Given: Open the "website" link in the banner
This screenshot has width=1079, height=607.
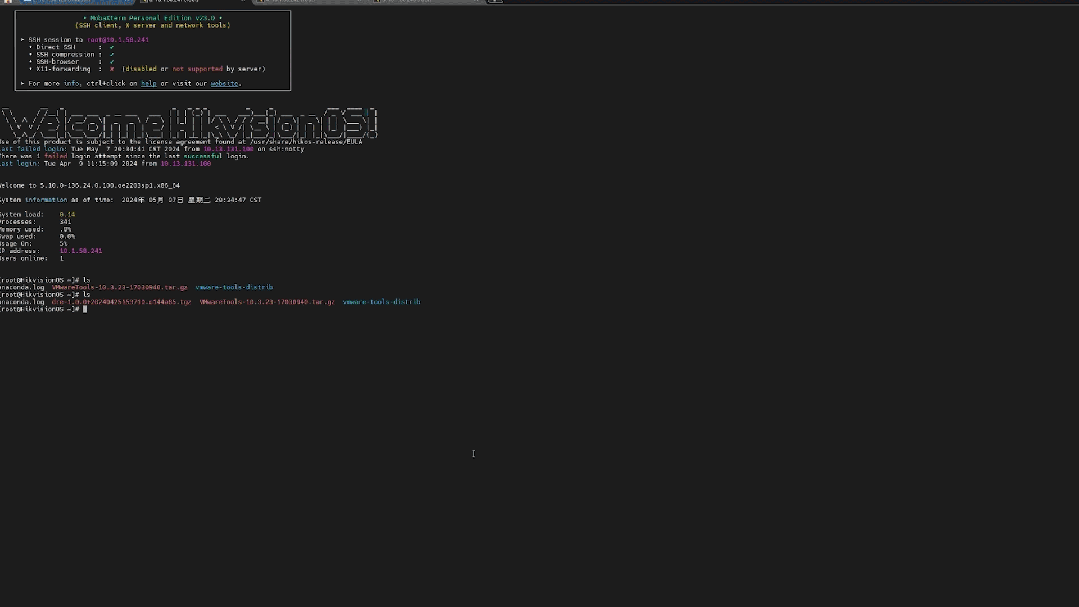Looking at the screenshot, I should pyautogui.click(x=224, y=84).
